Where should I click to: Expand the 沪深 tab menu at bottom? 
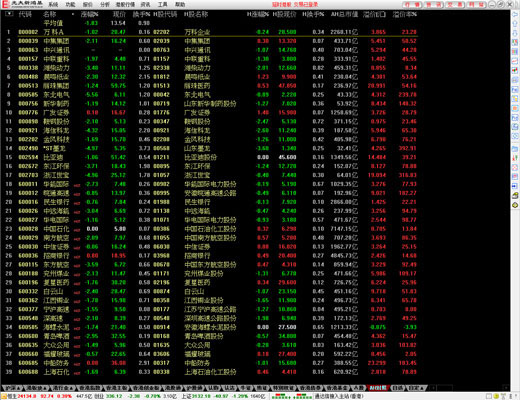(x=13, y=388)
